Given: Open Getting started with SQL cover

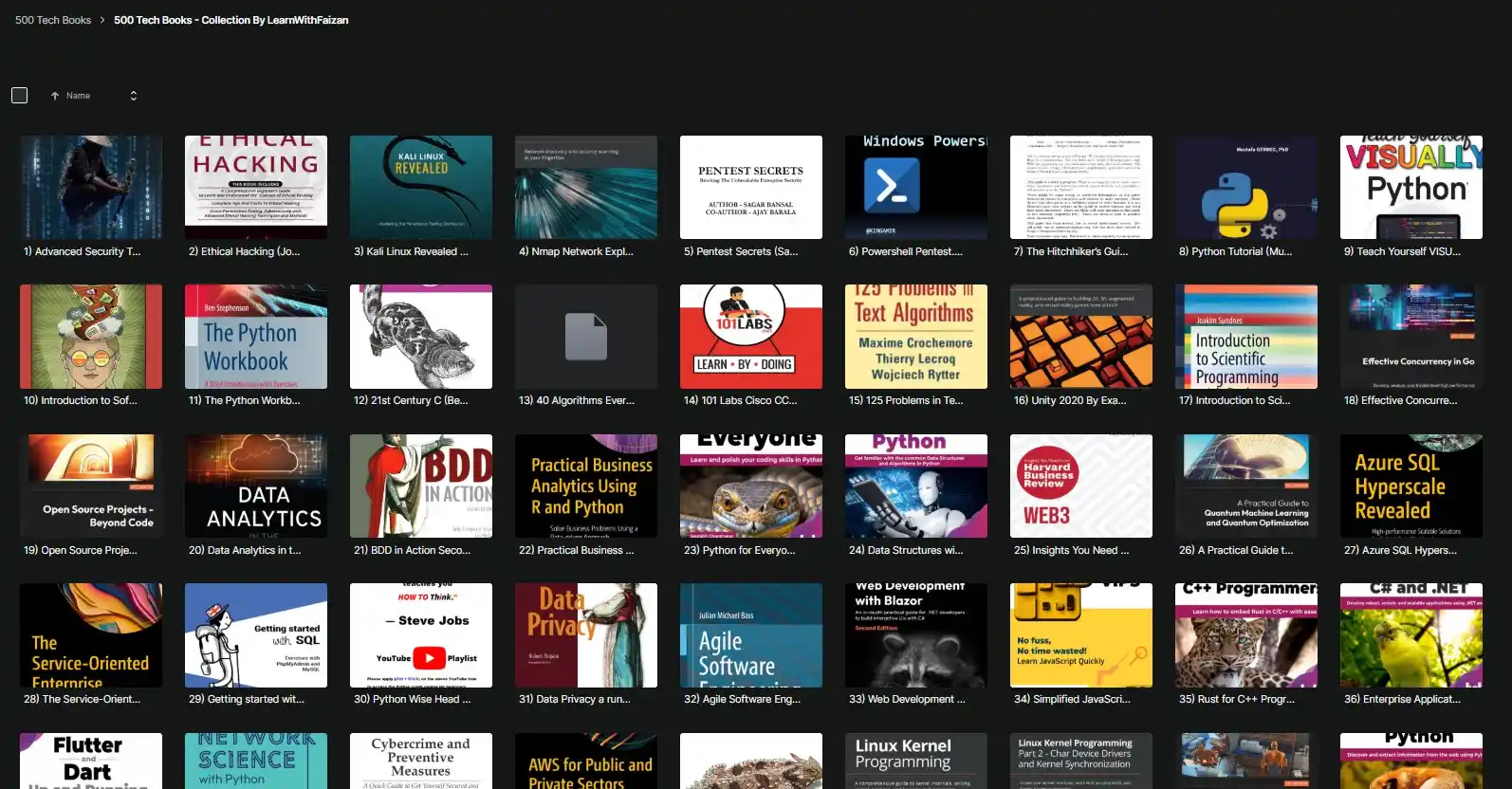Looking at the screenshot, I should pos(256,635).
